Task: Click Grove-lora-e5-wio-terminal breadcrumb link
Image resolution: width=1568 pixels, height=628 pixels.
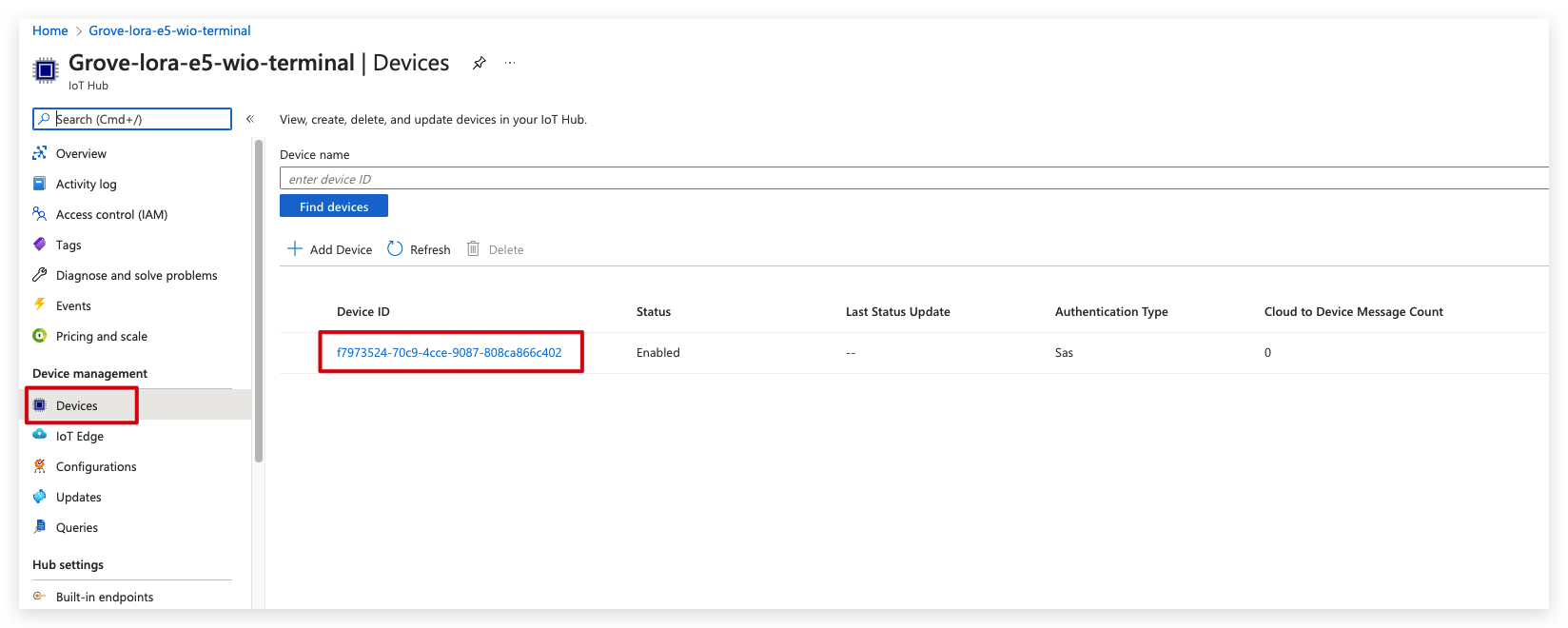Action: (x=169, y=30)
